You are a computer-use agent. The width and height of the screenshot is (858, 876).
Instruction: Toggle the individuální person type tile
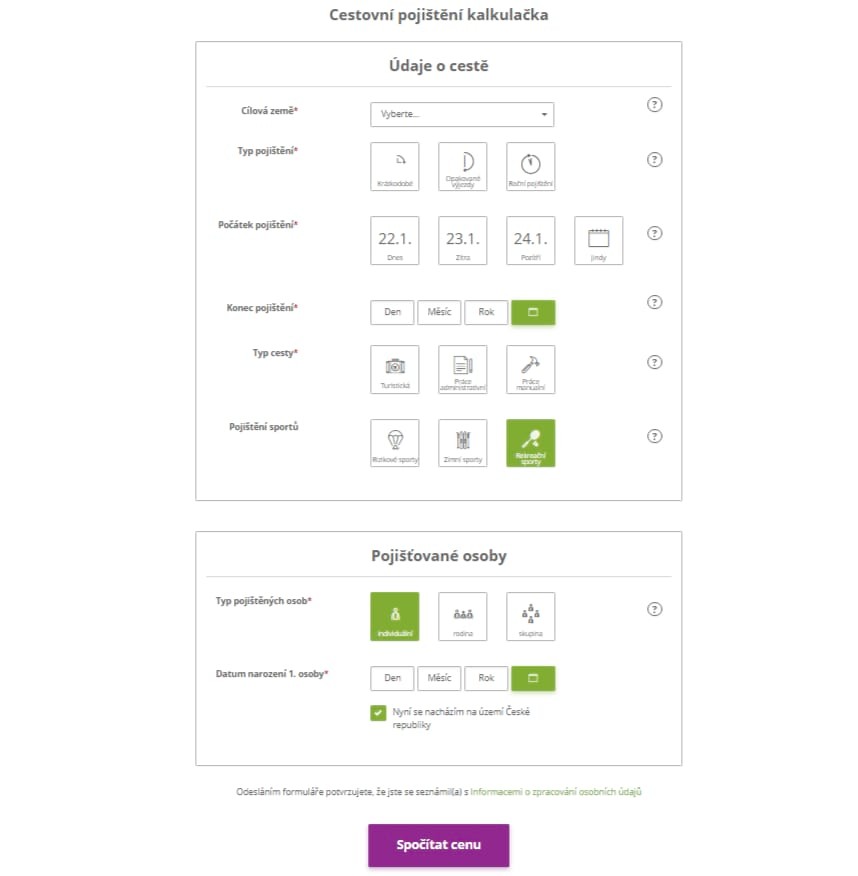pos(394,616)
